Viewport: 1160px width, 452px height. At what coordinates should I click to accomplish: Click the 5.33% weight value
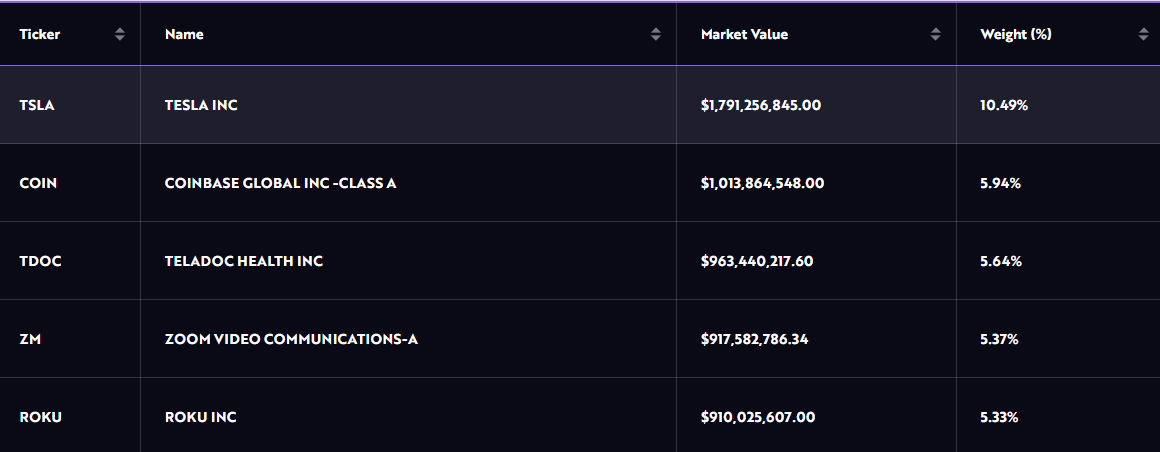point(999,417)
